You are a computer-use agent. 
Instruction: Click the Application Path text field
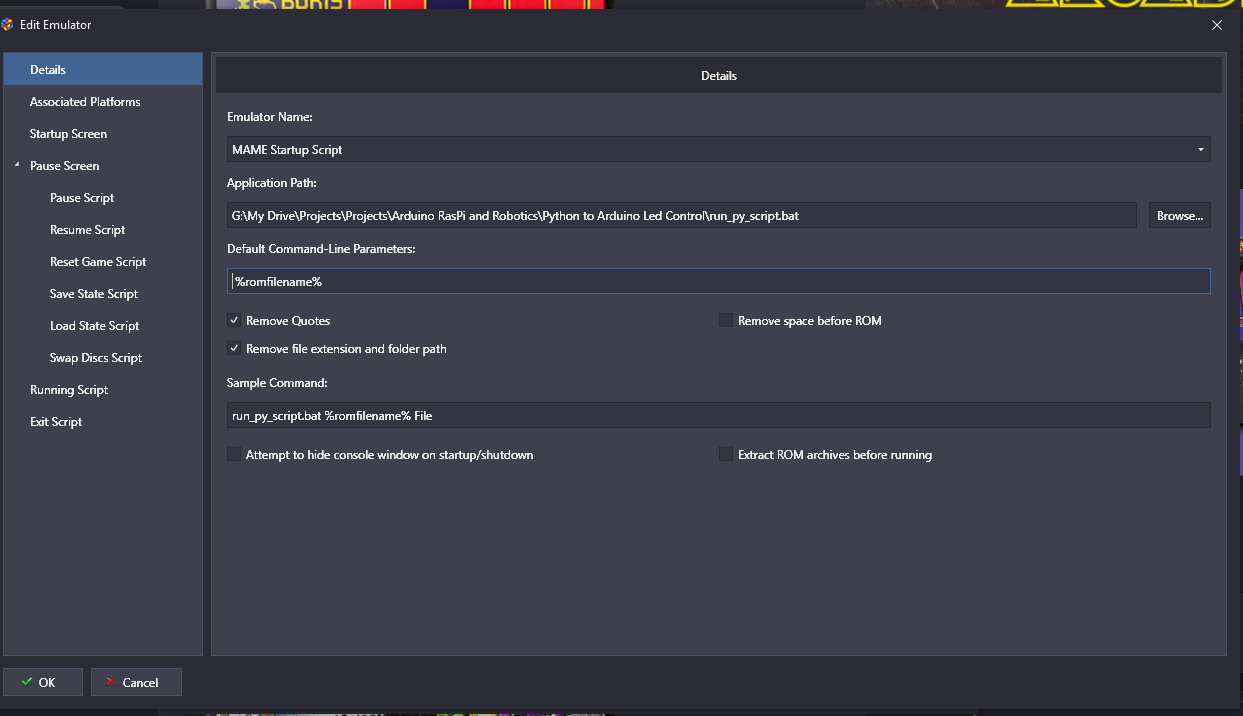coord(682,215)
